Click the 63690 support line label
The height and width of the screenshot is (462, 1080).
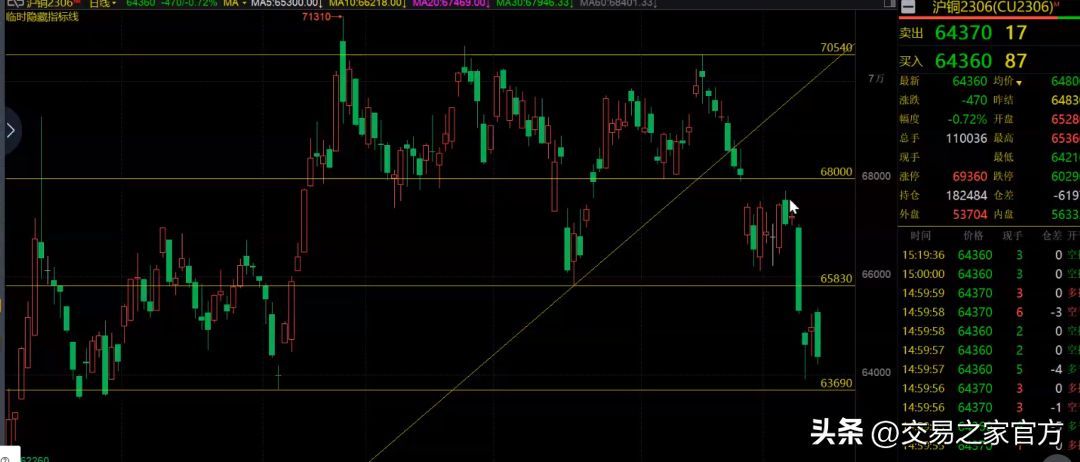tap(836, 383)
